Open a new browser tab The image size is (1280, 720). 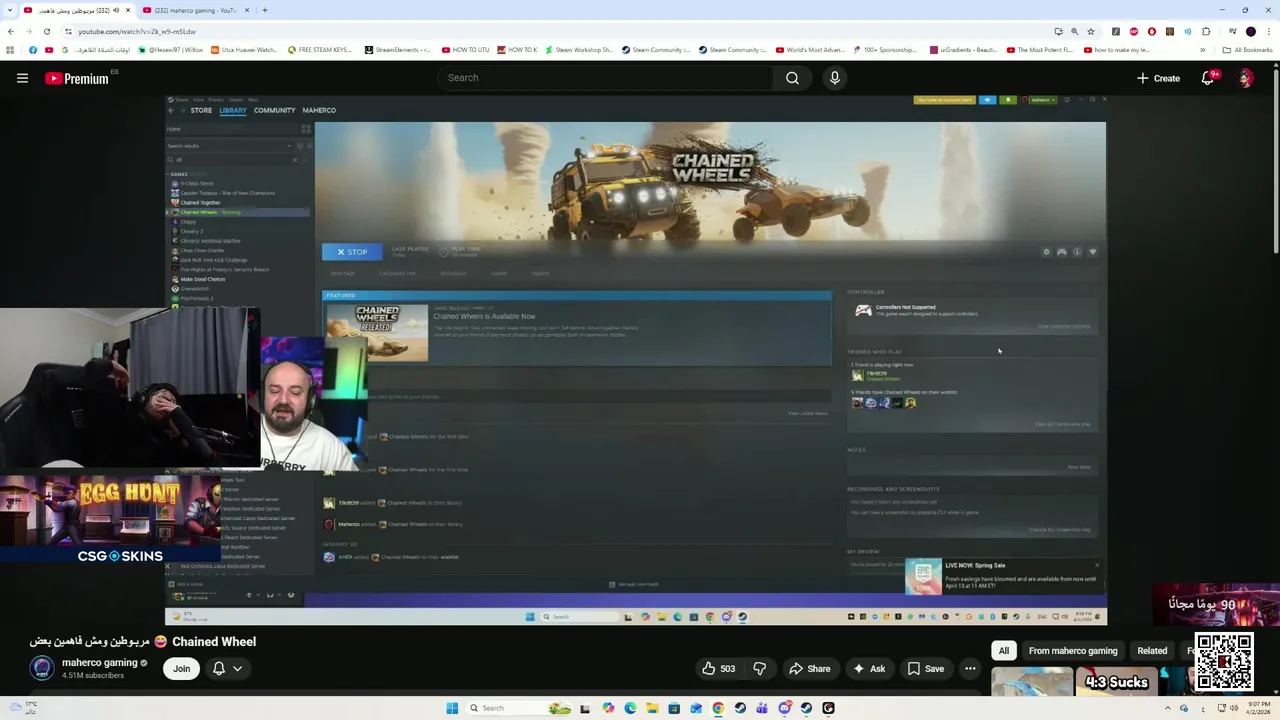coord(264,10)
